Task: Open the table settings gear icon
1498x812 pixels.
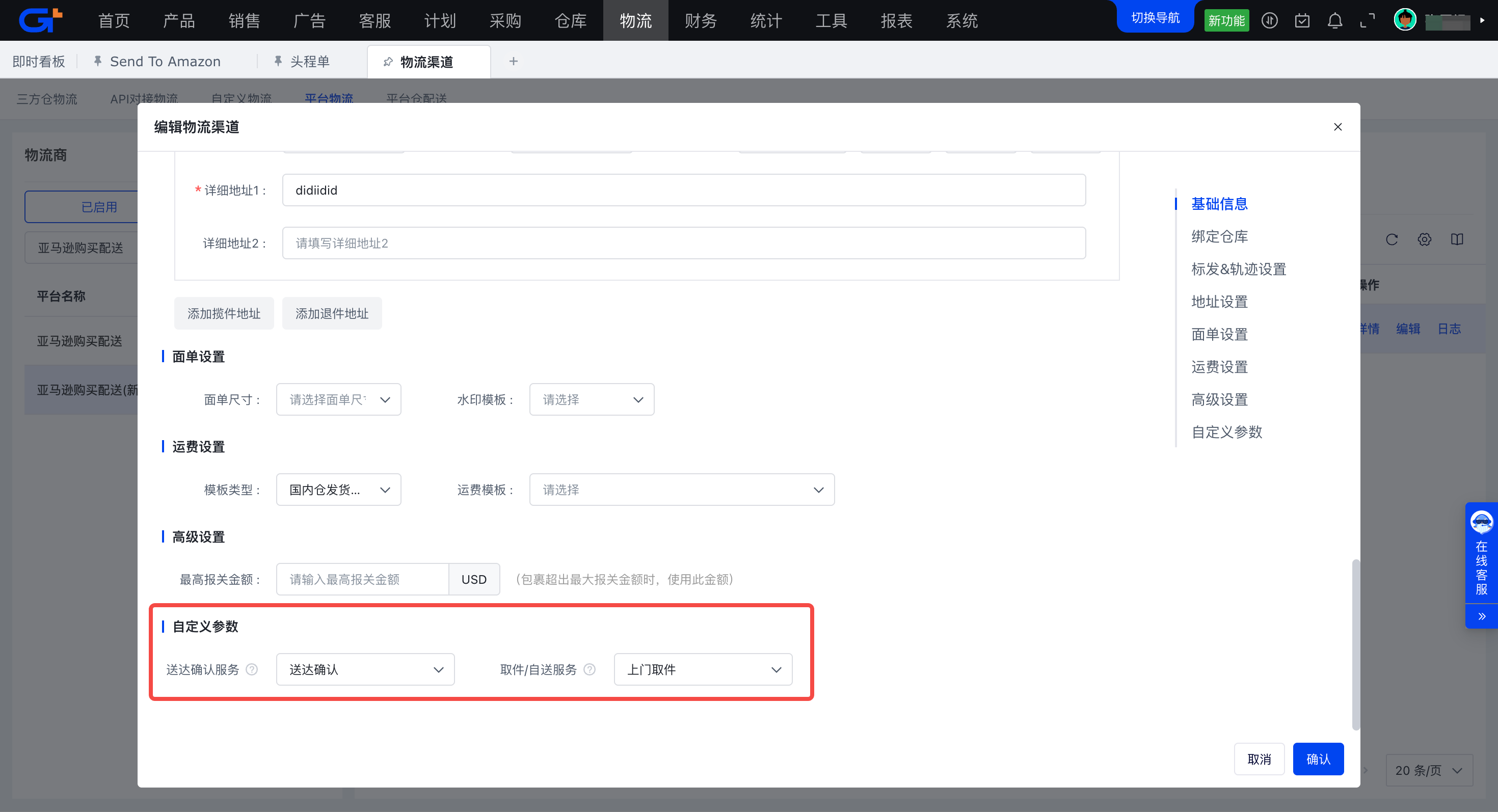Action: point(1424,239)
